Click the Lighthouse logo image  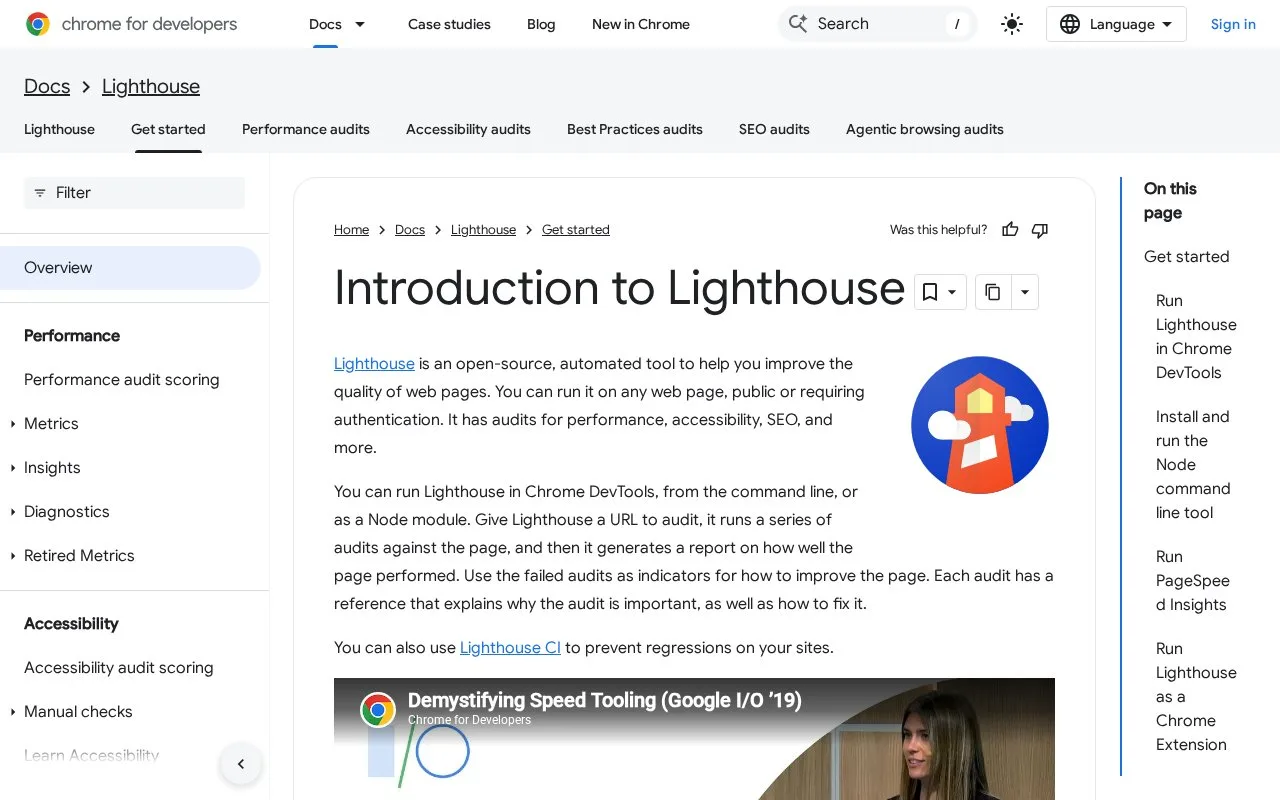[x=980, y=425]
